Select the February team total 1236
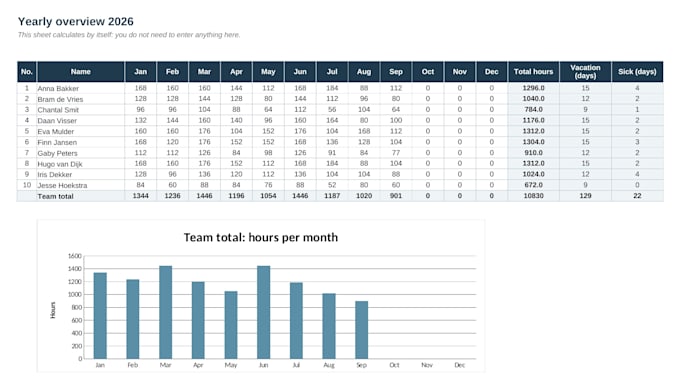Viewport: 680px width, 388px height. 172,196
